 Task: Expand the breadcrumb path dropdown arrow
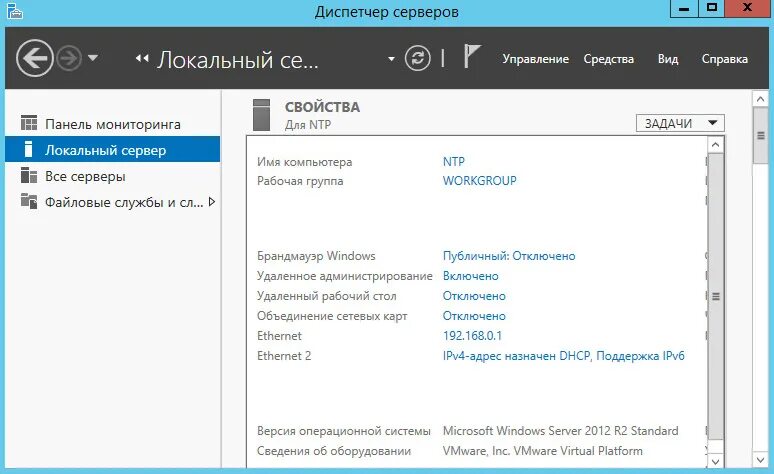391,59
